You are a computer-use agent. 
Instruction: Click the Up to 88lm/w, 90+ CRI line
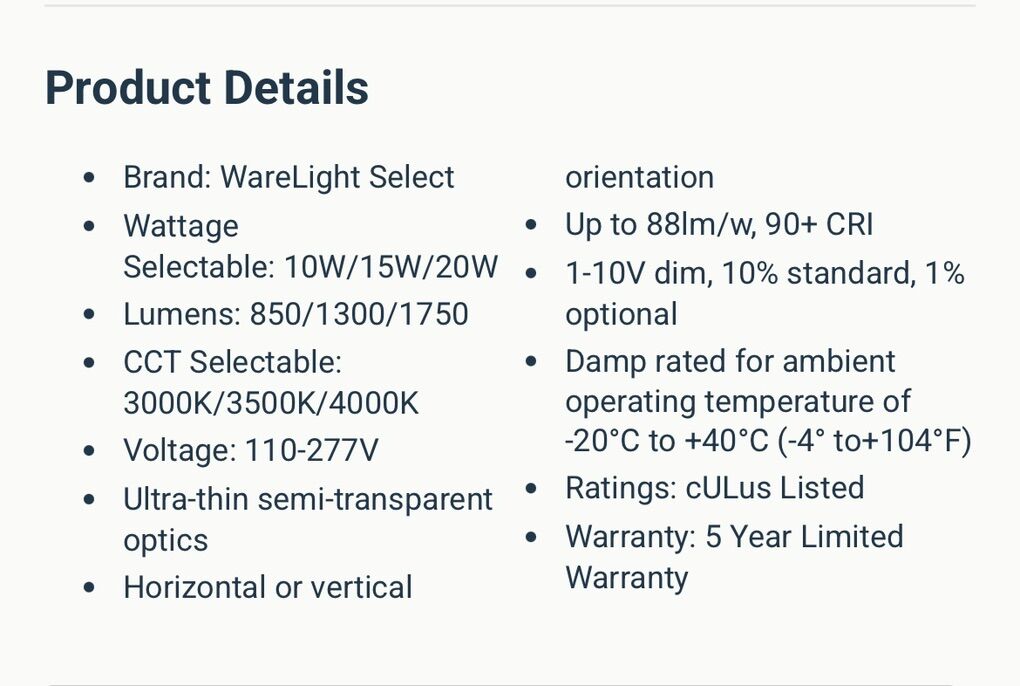tap(719, 224)
